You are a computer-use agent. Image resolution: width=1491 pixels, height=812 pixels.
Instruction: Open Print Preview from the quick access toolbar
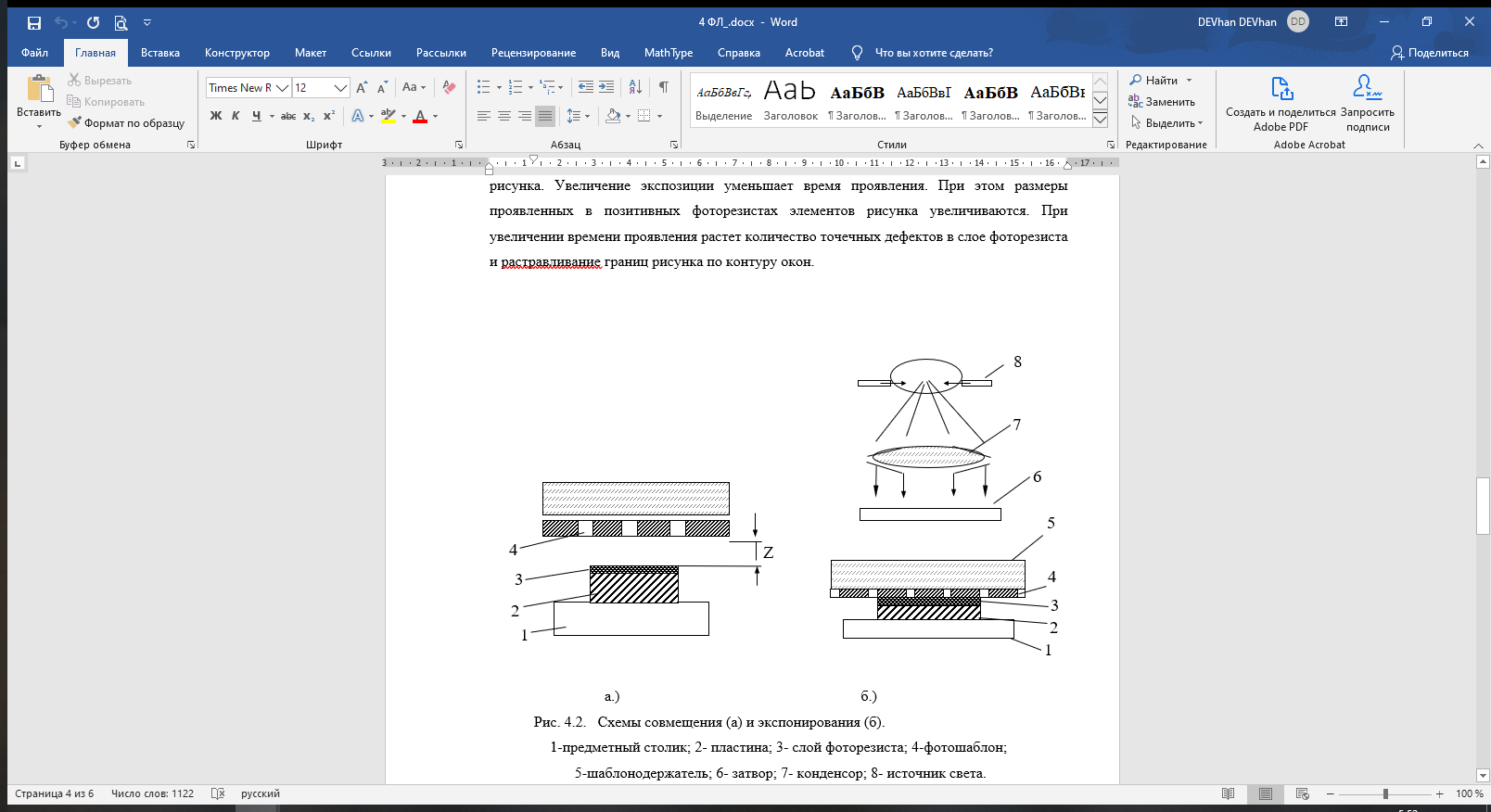pyautogui.click(x=121, y=22)
